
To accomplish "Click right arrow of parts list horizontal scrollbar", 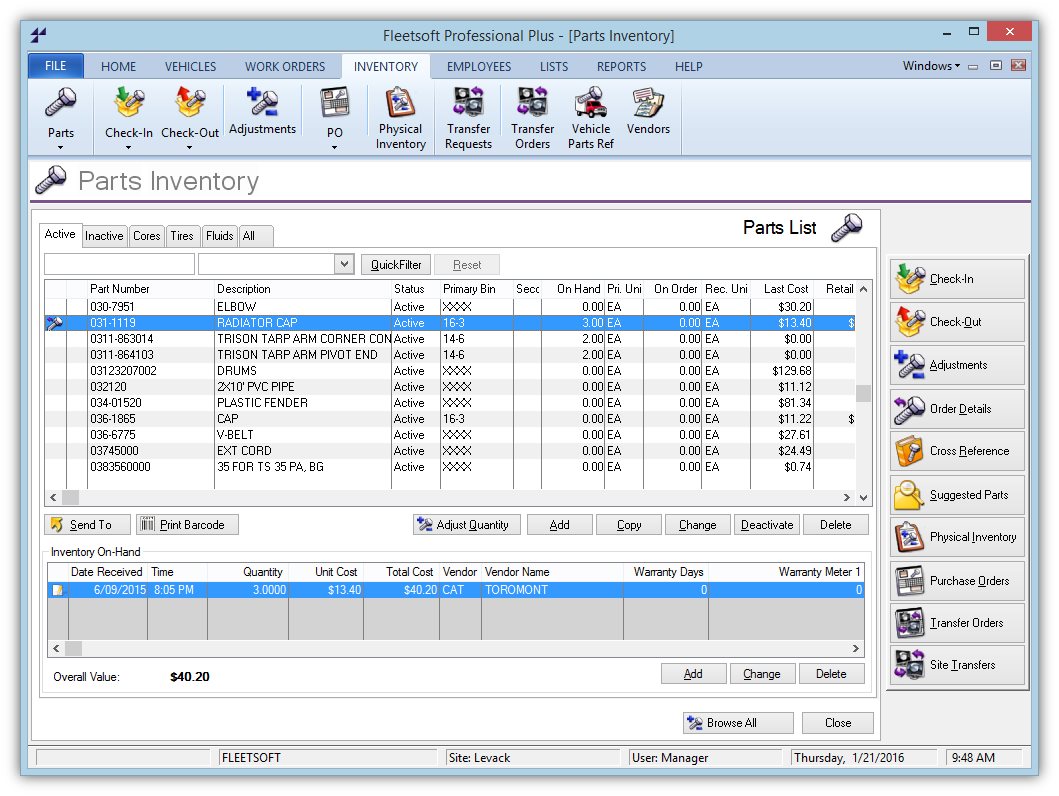I will pyautogui.click(x=846, y=498).
